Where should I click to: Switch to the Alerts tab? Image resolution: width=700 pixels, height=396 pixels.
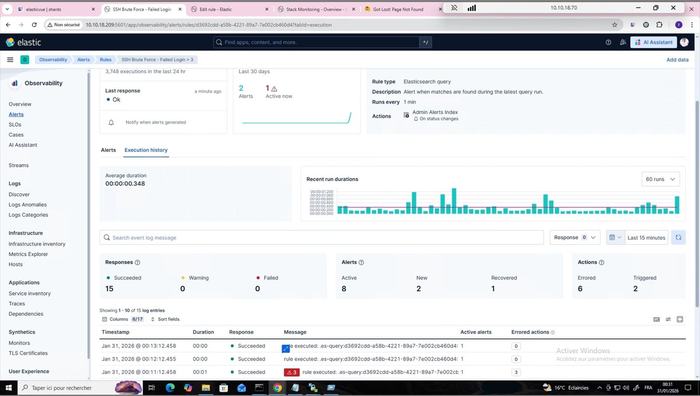pos(108,150)
